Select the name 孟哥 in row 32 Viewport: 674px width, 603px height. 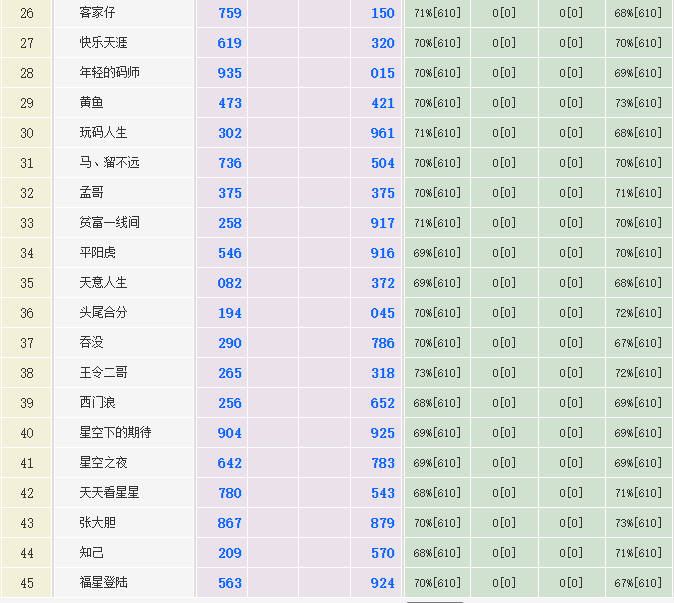pos(91,193)
